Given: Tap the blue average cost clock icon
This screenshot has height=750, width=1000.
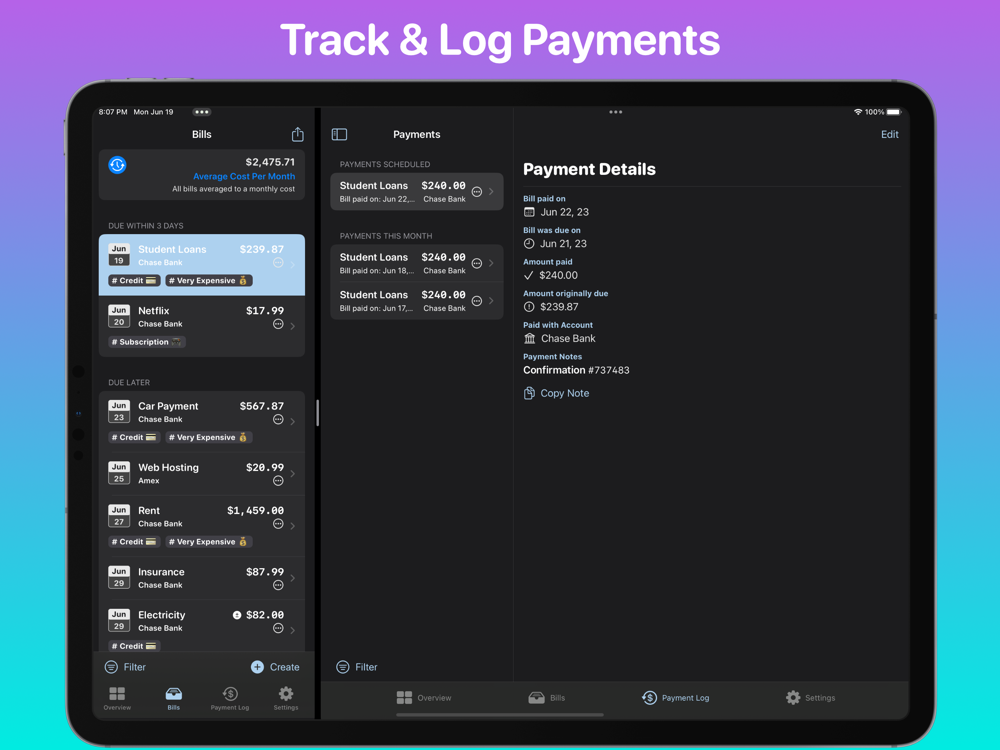Looking at the screenshot, I should (117, 165).
